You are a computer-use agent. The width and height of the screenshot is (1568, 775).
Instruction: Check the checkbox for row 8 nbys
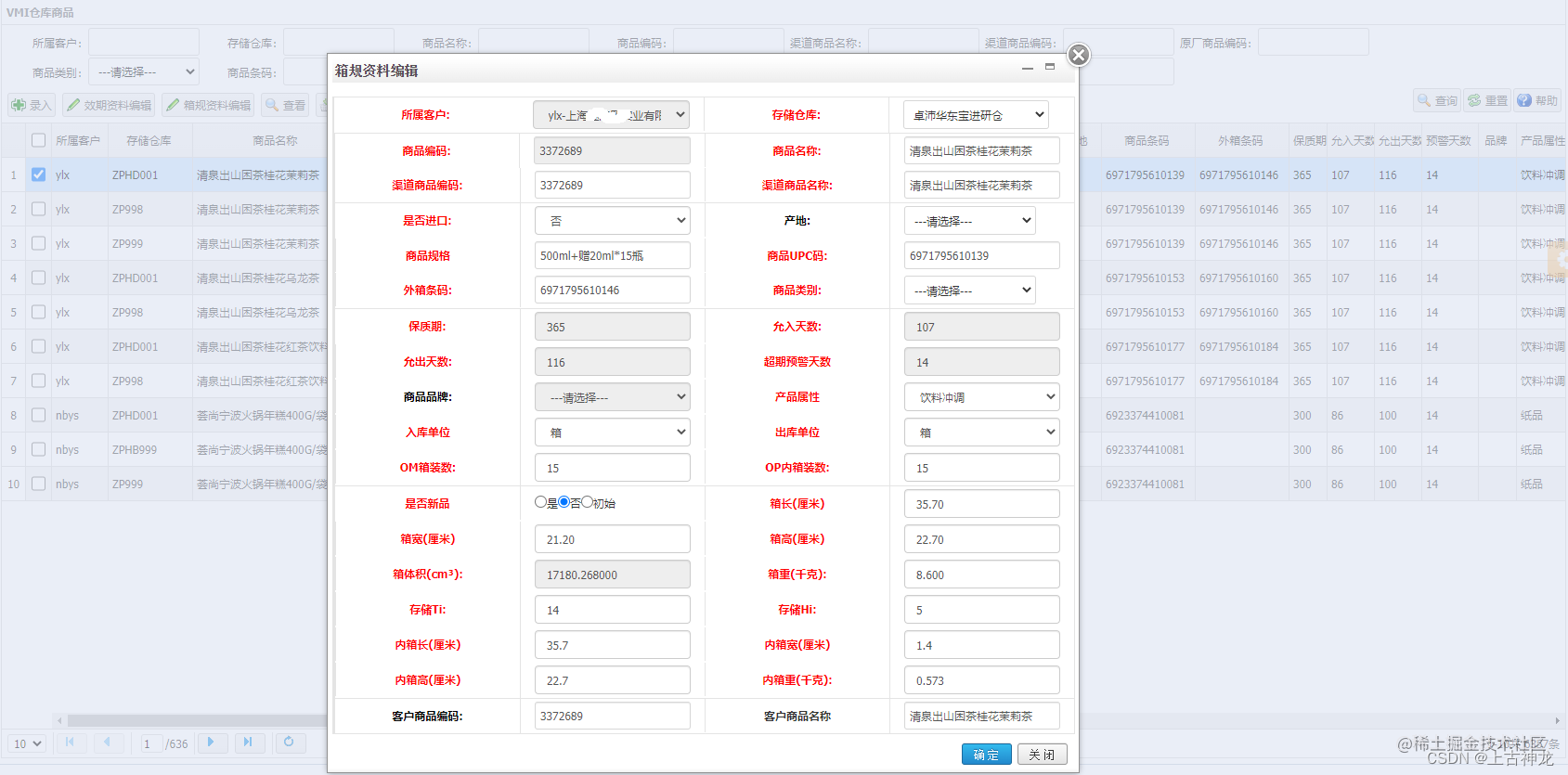(x=38, y=415)
